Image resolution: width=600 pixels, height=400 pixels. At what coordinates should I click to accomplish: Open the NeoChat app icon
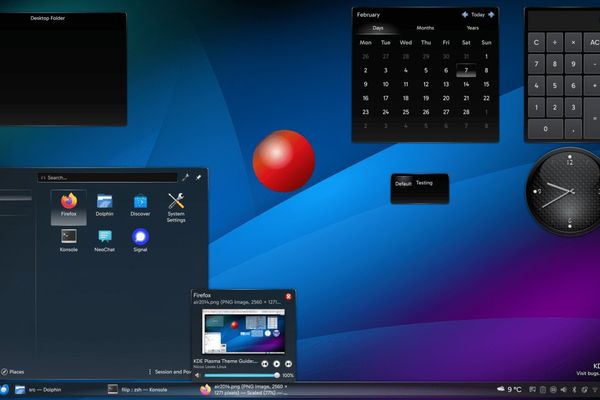point(104,240)
